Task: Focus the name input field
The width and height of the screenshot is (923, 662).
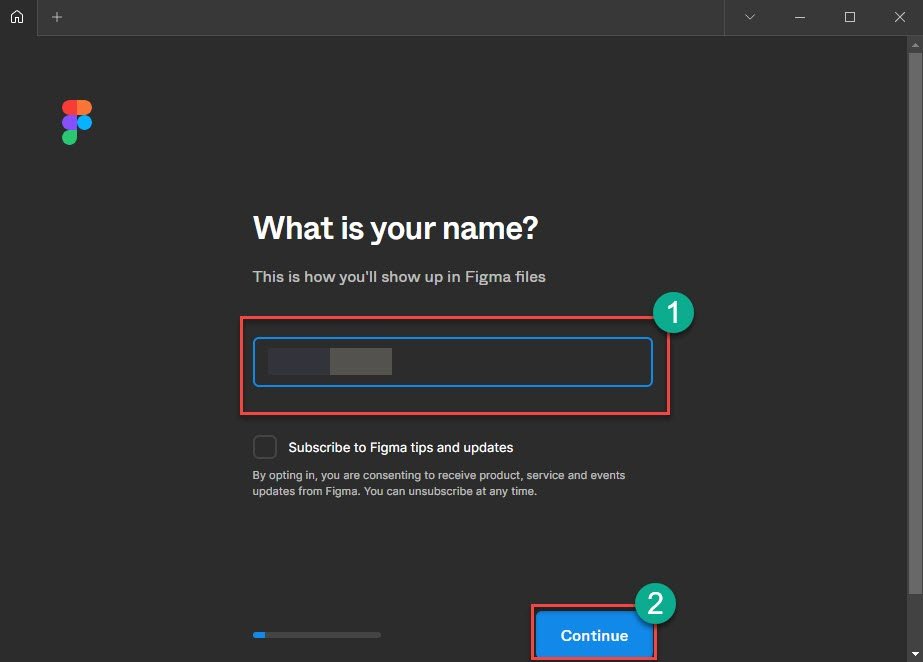Action: point(453,362)
